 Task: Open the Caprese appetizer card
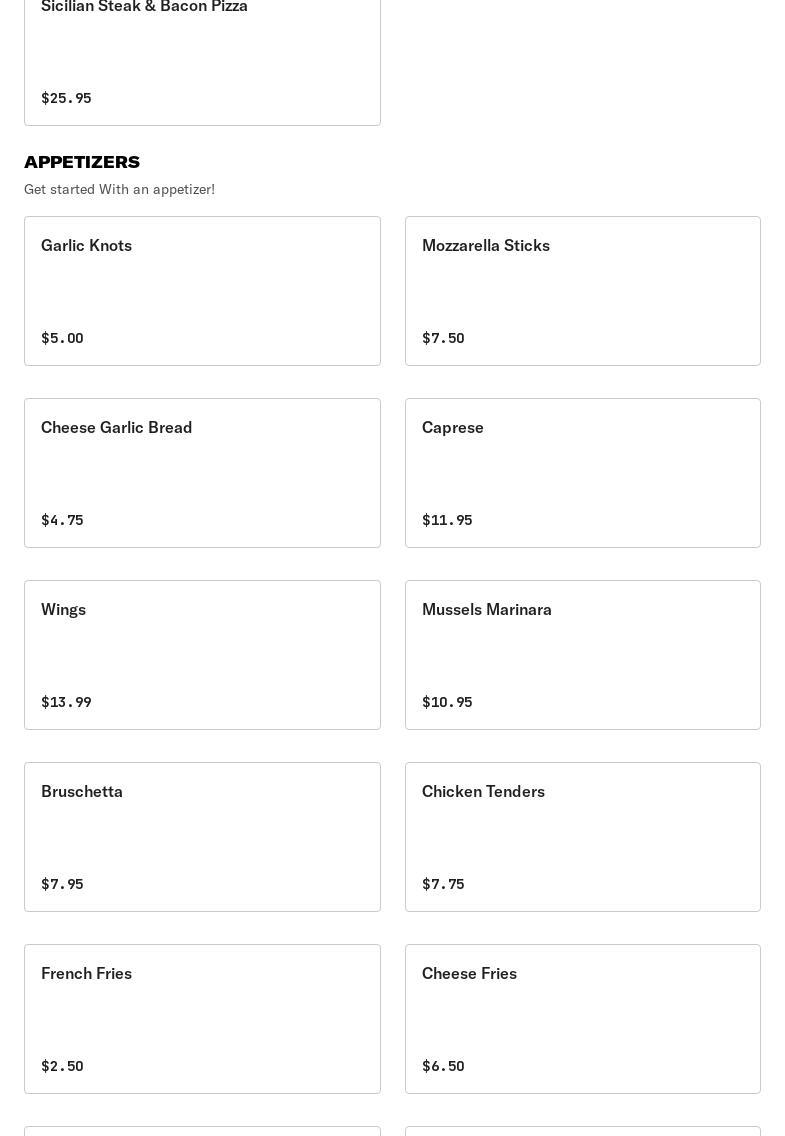click(582, 472)
